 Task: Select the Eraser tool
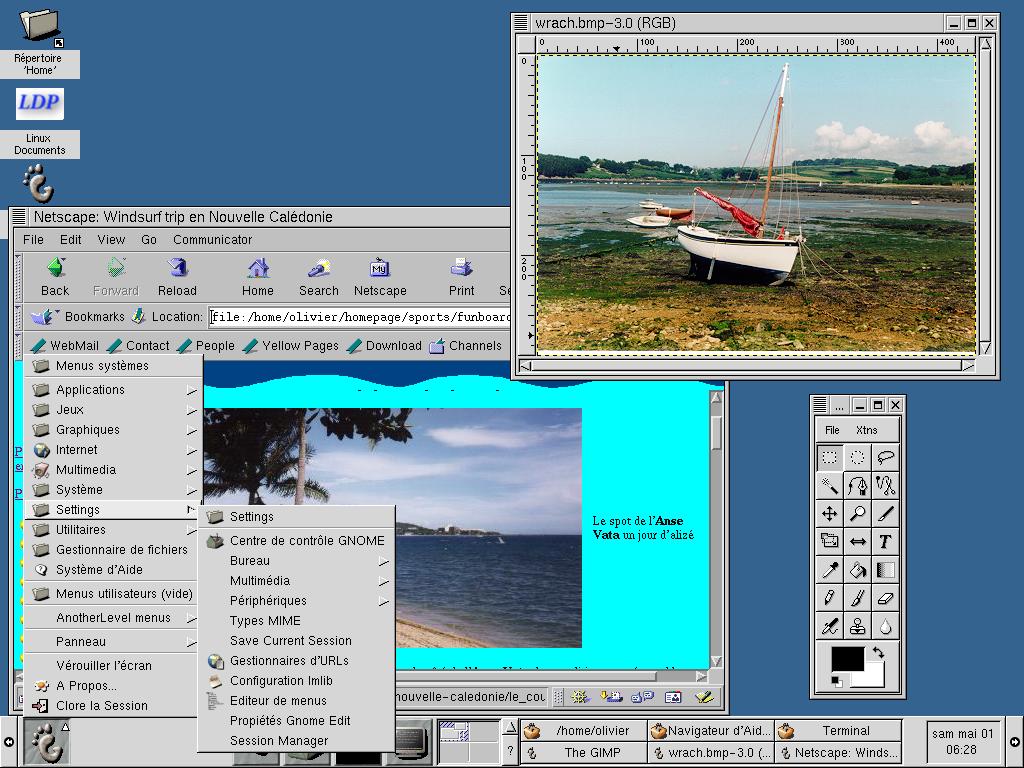click(x=886, y=598)
